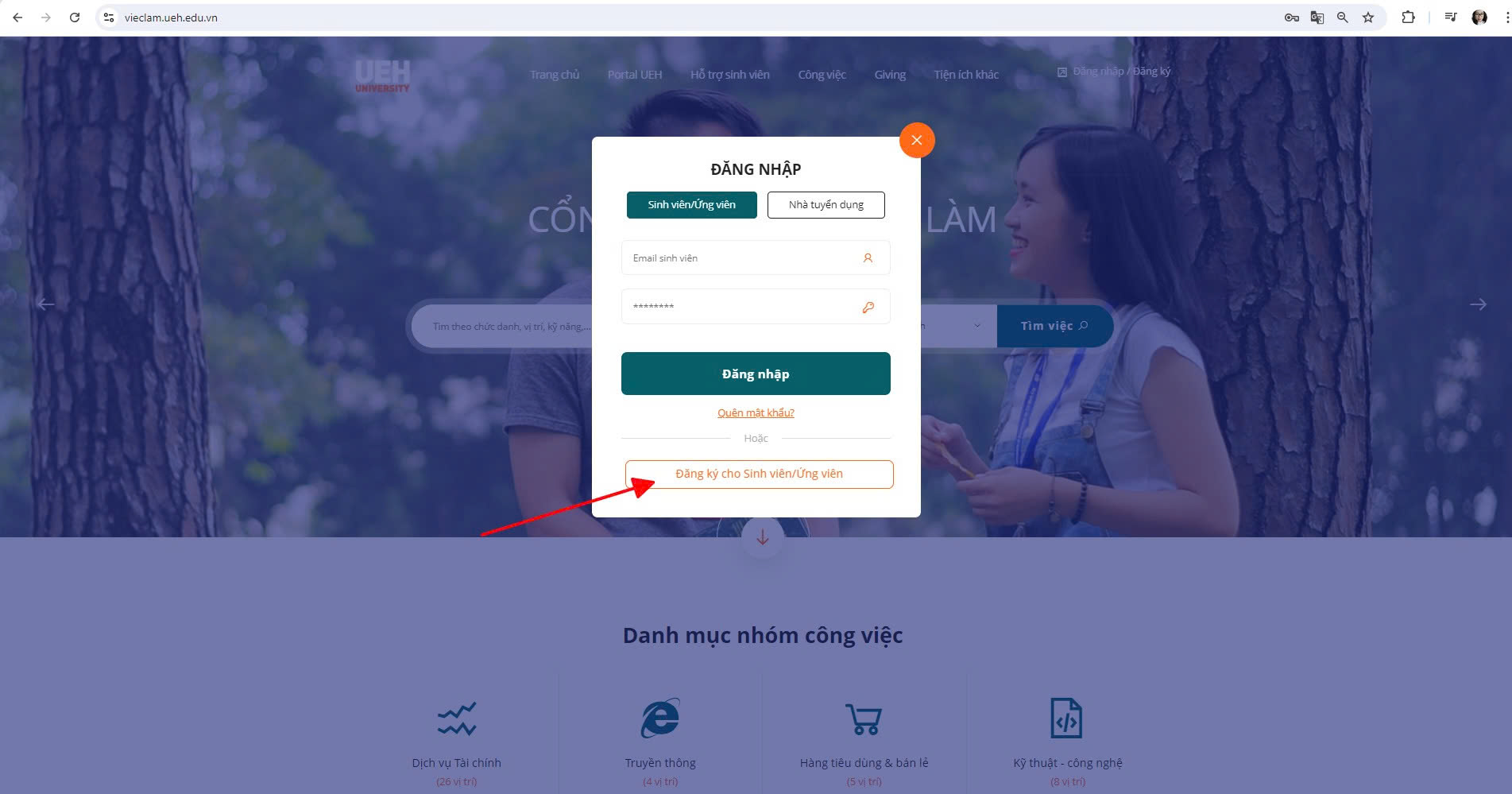1512x794 pixels.
Task: Click the Tìm việc search button
Action: point(1054,326)
